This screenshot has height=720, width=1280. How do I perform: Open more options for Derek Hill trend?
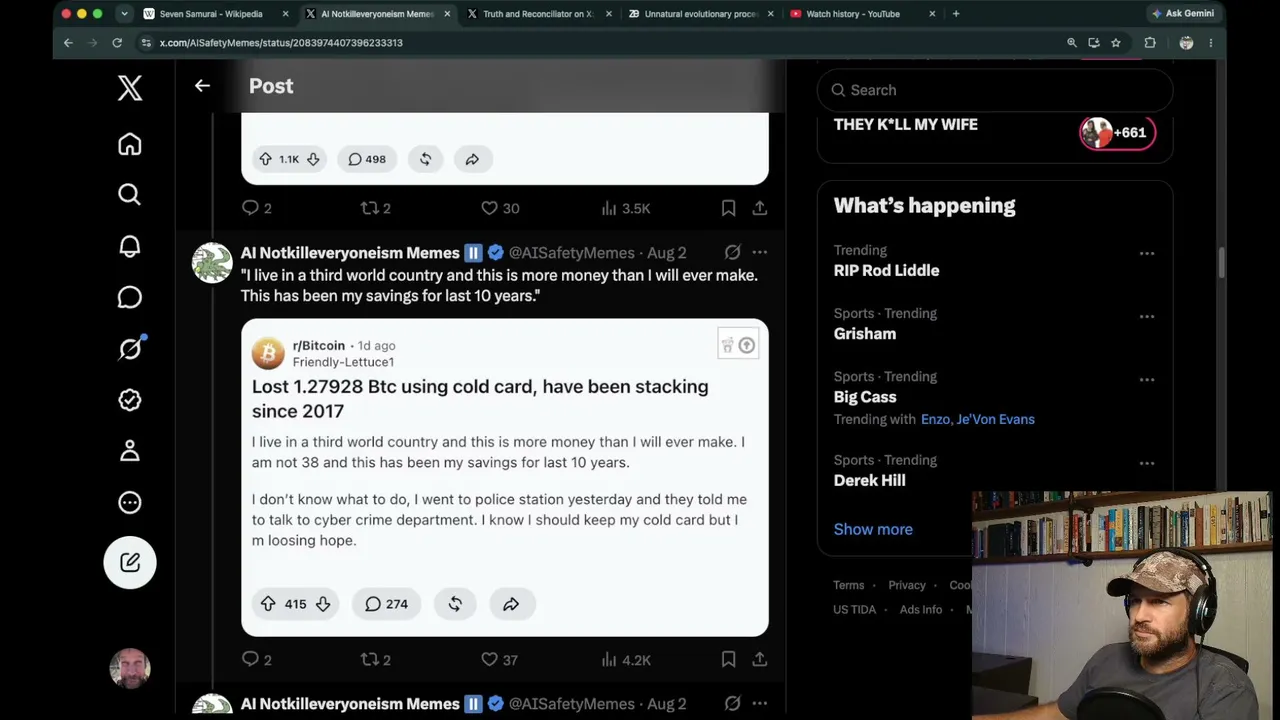[1147, 463]
